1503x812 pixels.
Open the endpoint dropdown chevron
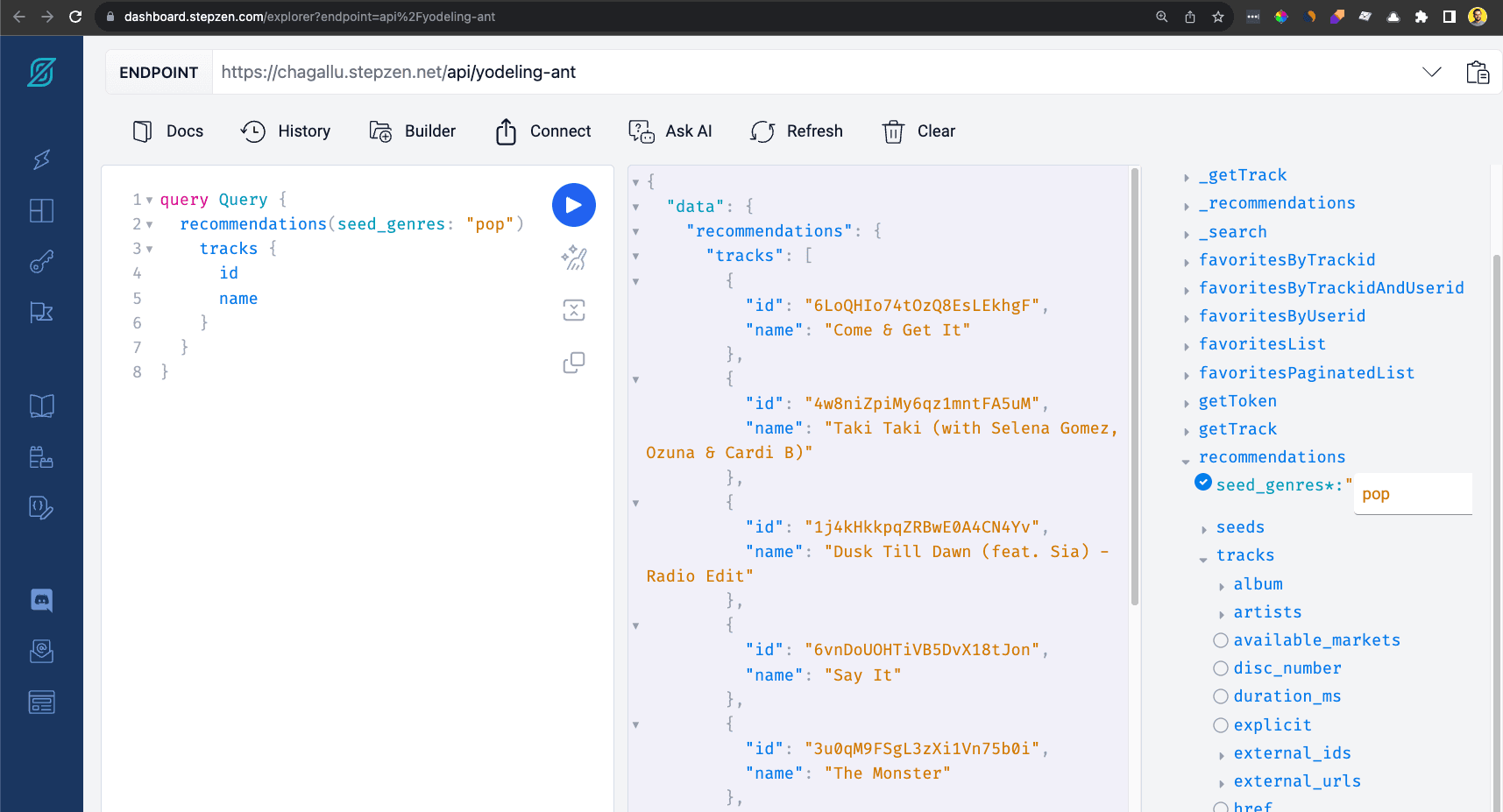point(1431,72)
